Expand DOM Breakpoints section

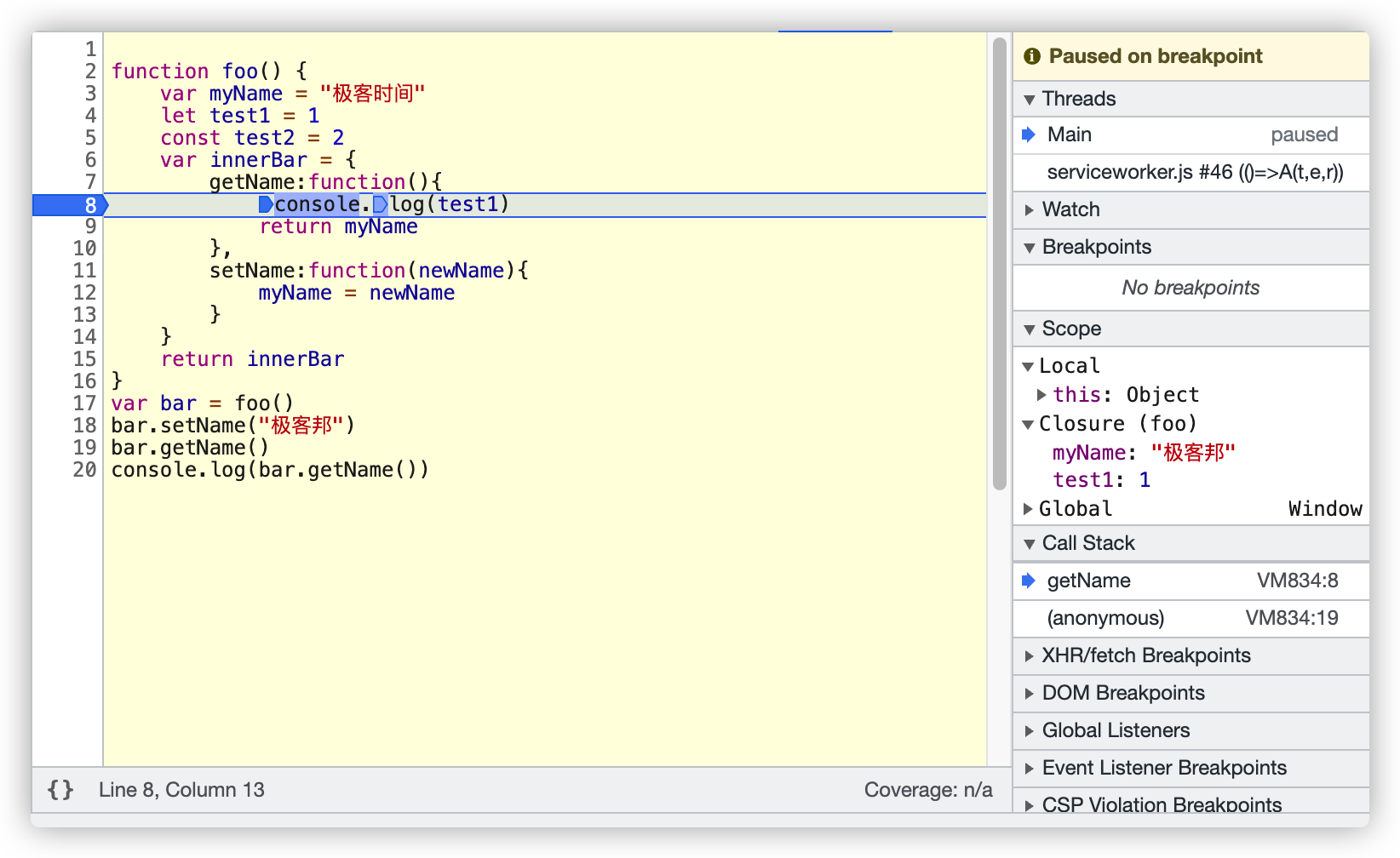1030,694
